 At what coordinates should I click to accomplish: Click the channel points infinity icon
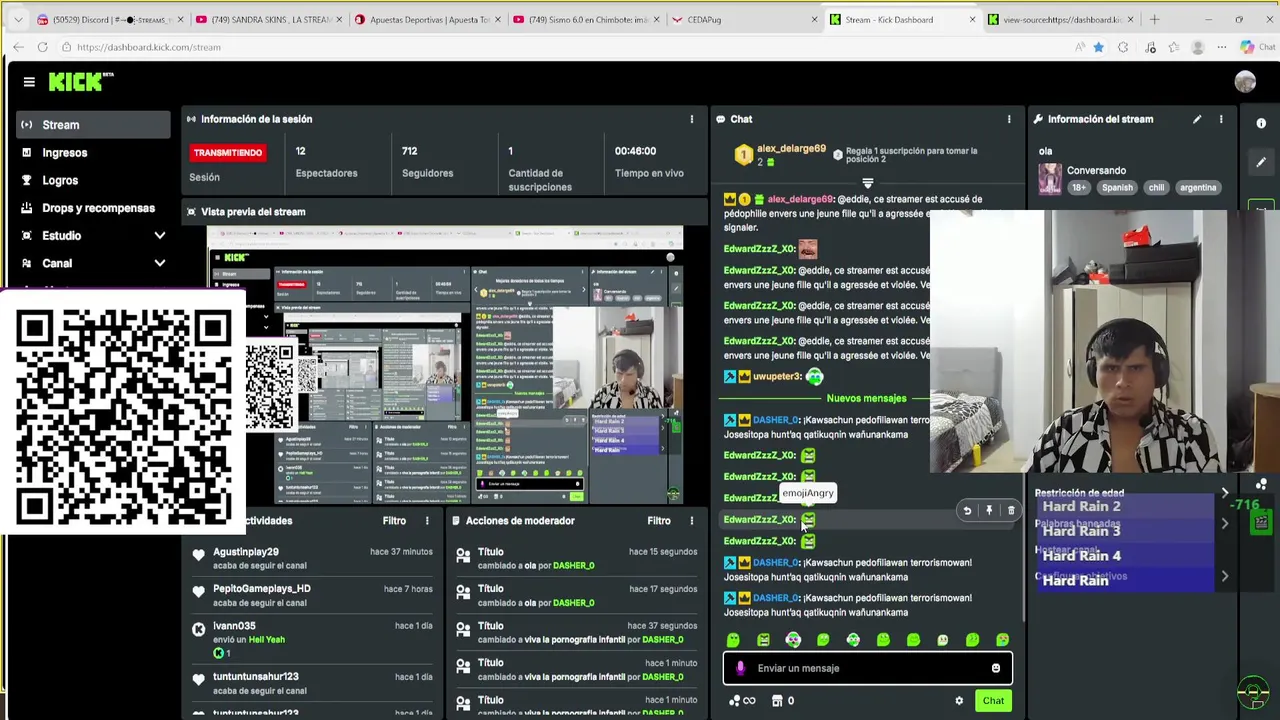[742, 701]
